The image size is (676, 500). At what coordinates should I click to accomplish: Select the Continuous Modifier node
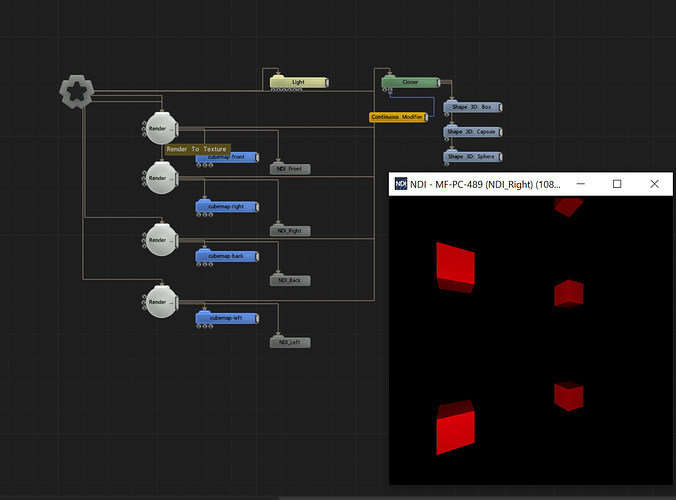point(399,117)
